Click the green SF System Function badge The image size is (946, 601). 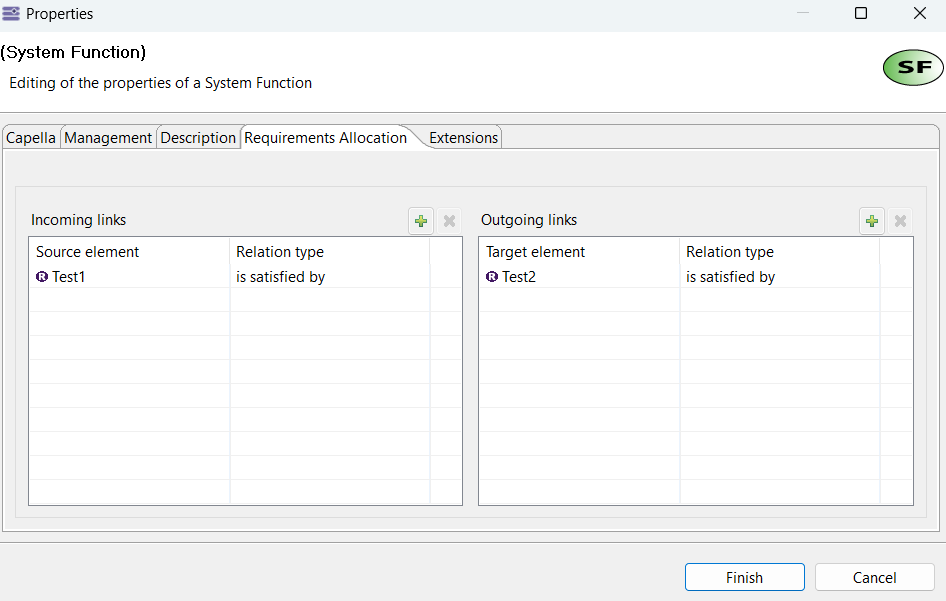[x=913, y=68]
